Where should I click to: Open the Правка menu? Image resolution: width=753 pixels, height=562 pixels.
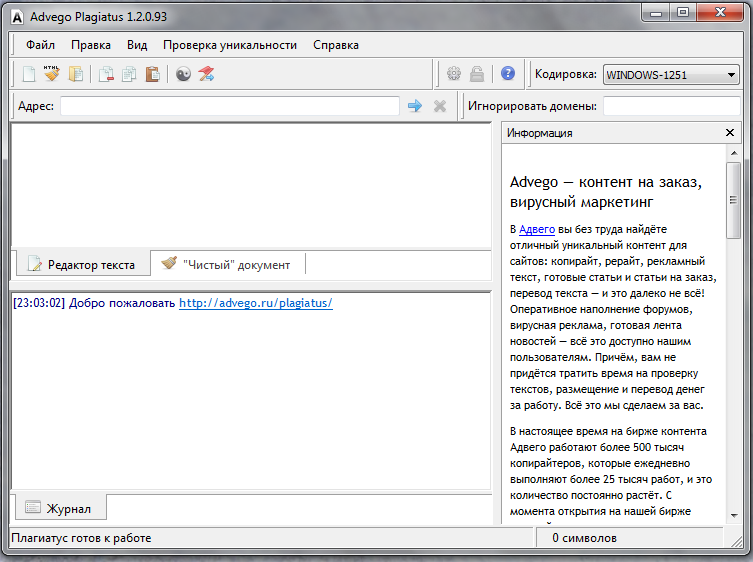[x=91, y=45]
